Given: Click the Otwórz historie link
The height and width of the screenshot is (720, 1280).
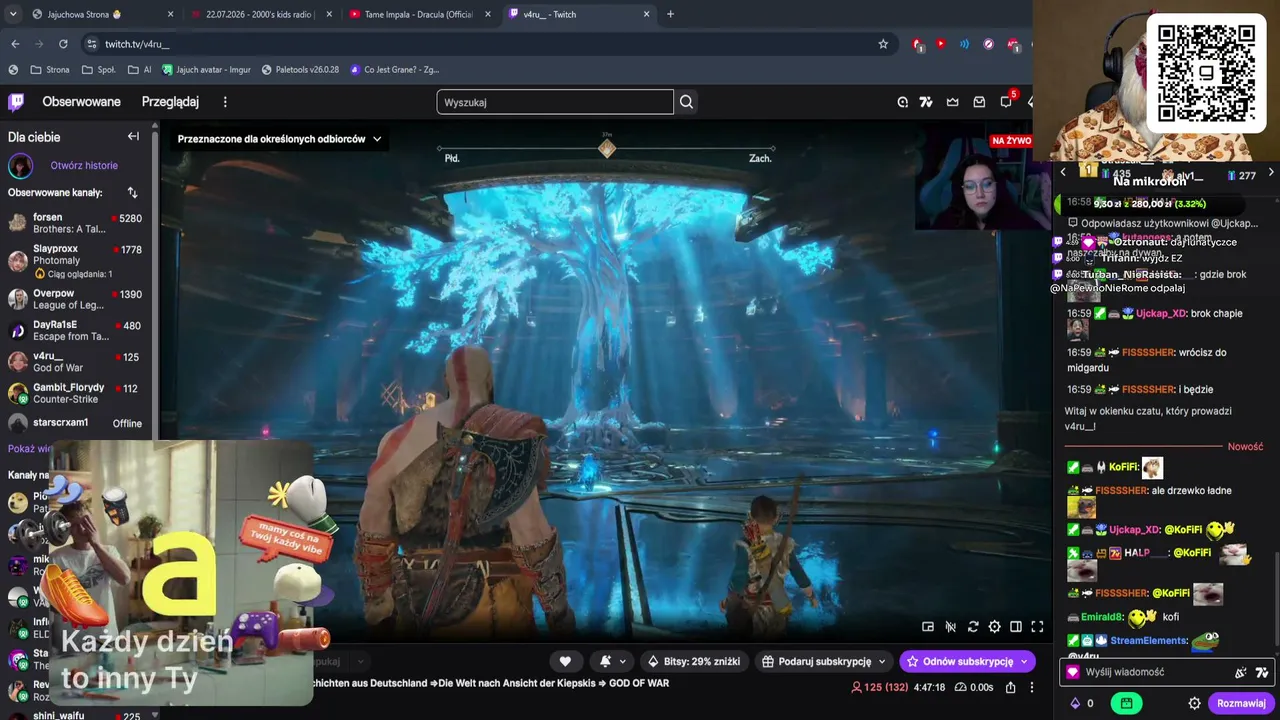Looking at the screenshot, I should pos(84,166).
